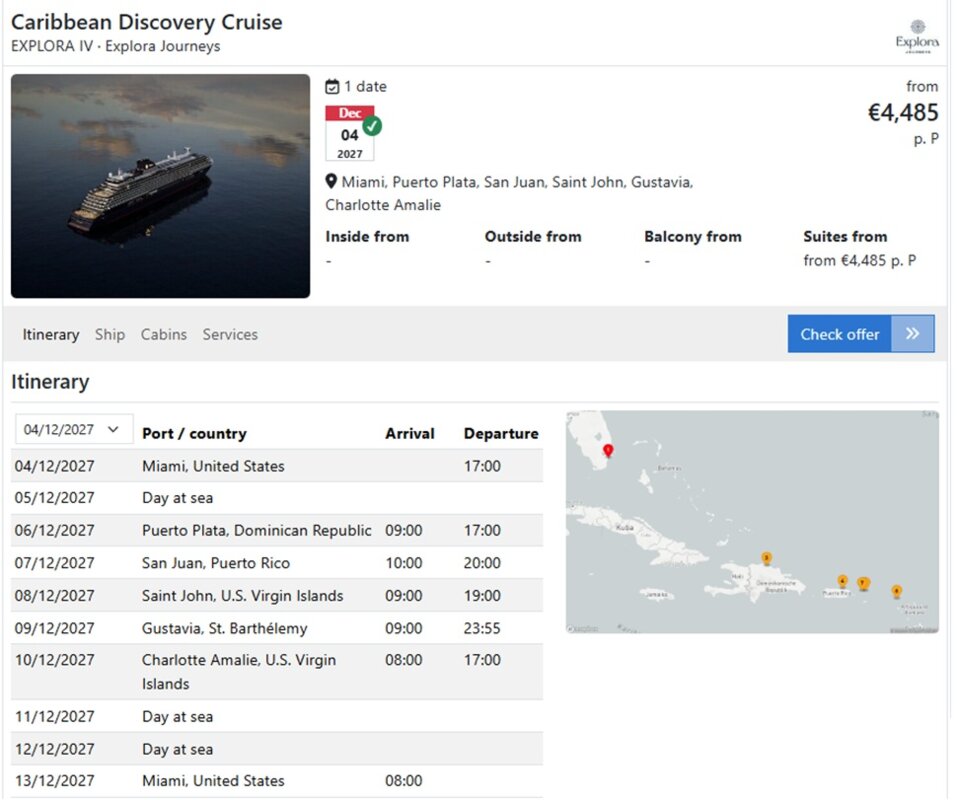
Task: Click EXPLORA IV · Explora Journeys subtitle
Action: click(x=115, y=46)
